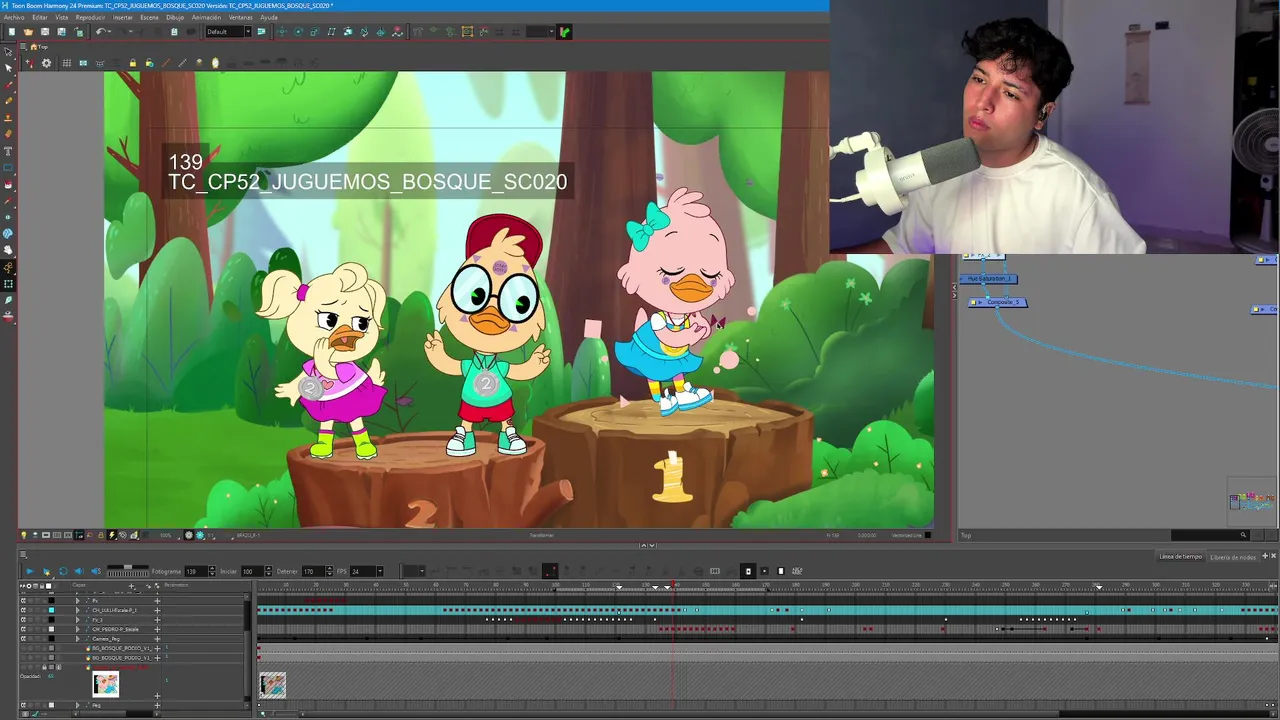Click the workspace manager icon next to Default
Screen dimensions: 1280x720
click(261, 32)
